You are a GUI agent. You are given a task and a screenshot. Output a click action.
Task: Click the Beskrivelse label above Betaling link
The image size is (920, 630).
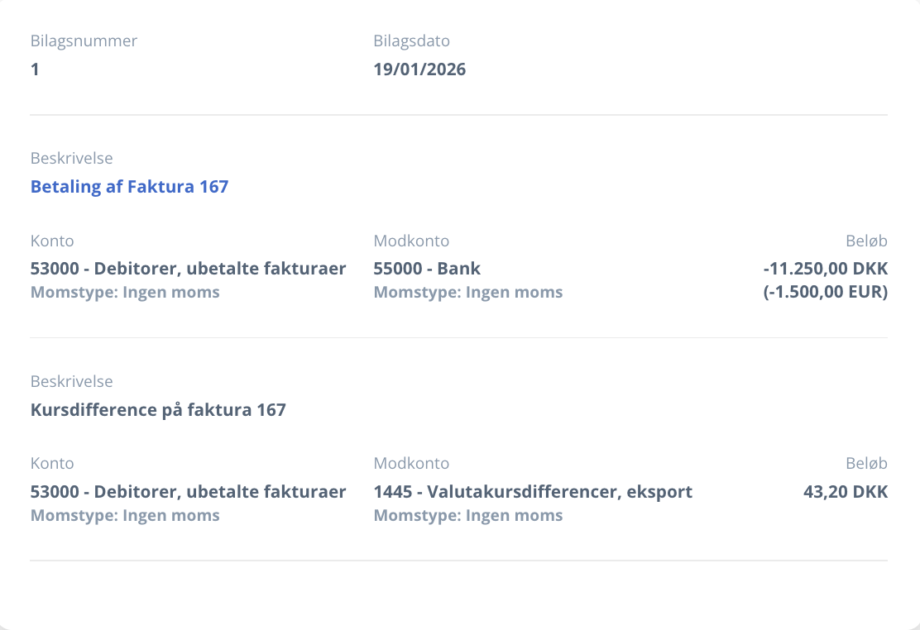[x=71, y=159]
